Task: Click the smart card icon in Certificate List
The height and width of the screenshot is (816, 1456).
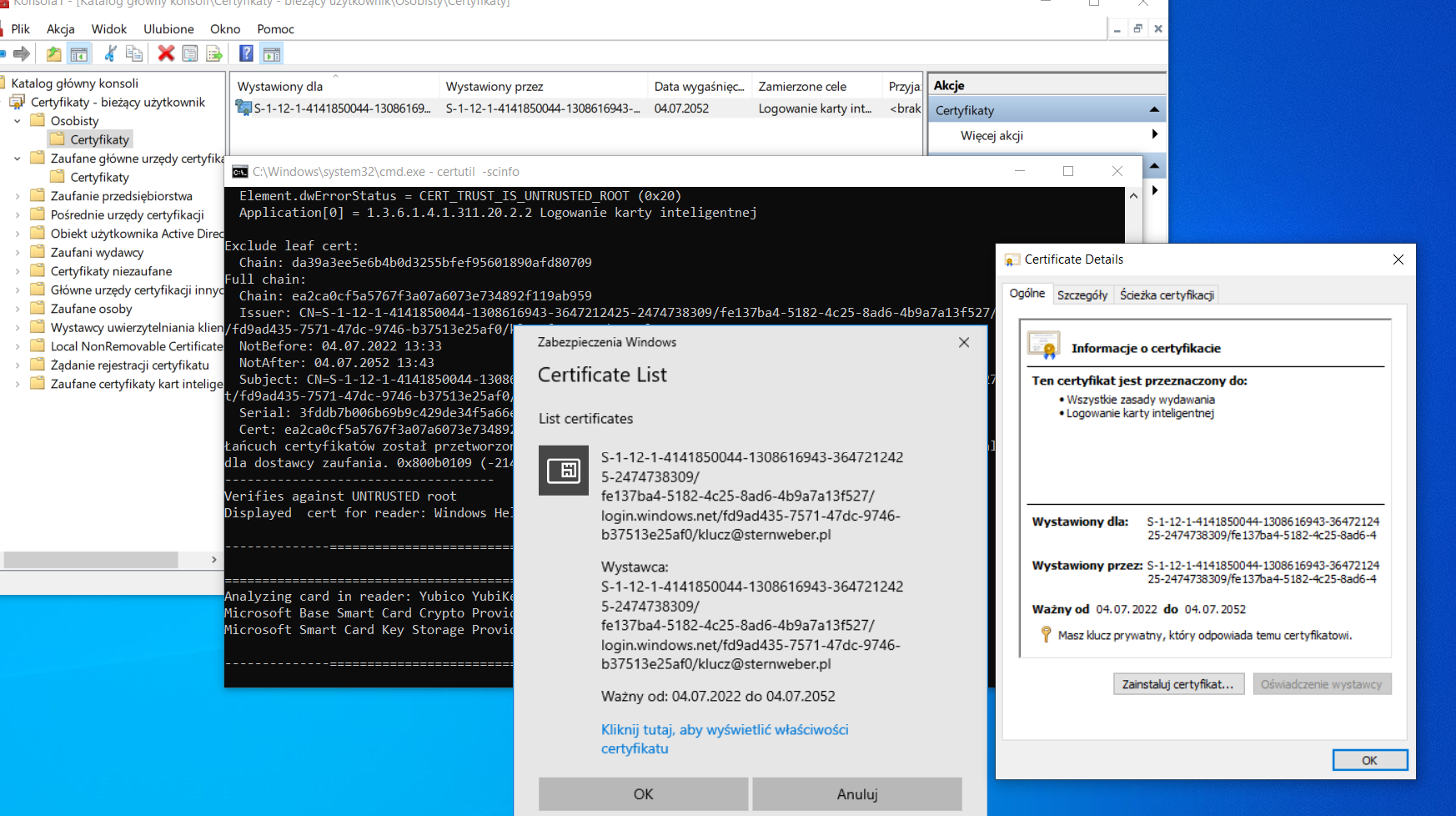Action: (564, 471)
